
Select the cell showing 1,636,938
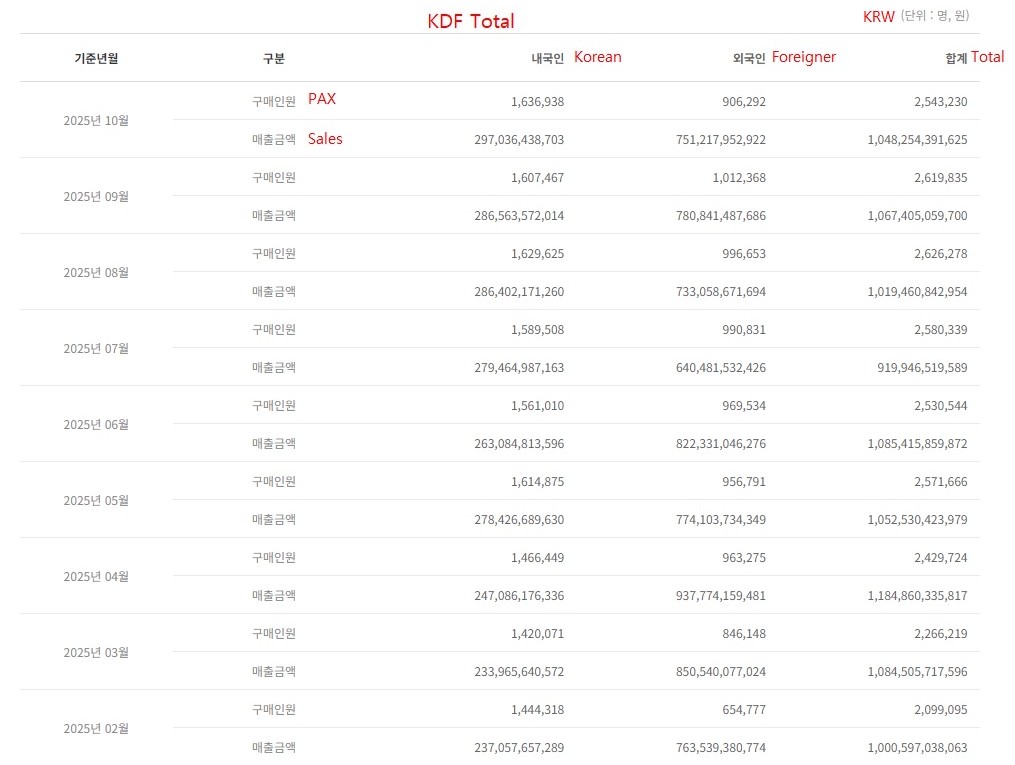pos(537,102)
